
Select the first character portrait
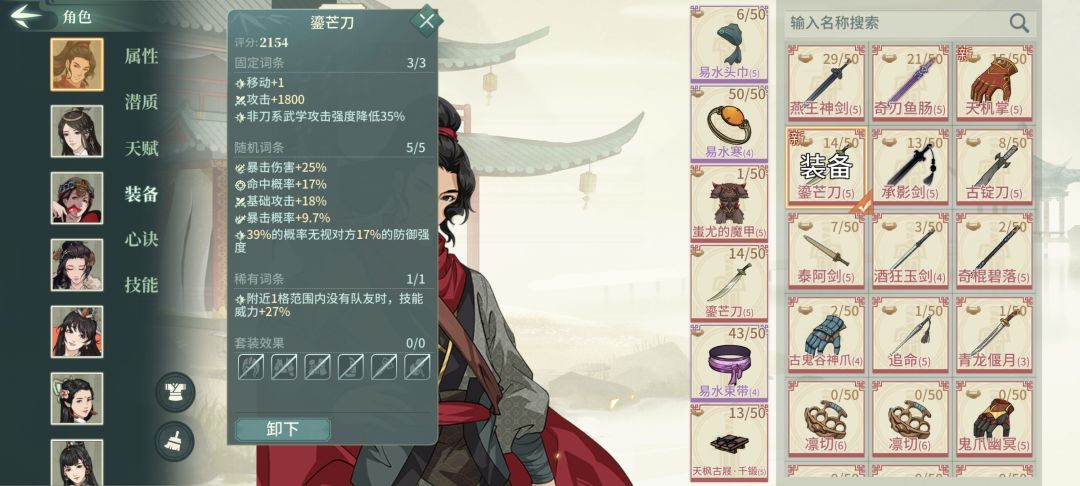click(77, 64)
